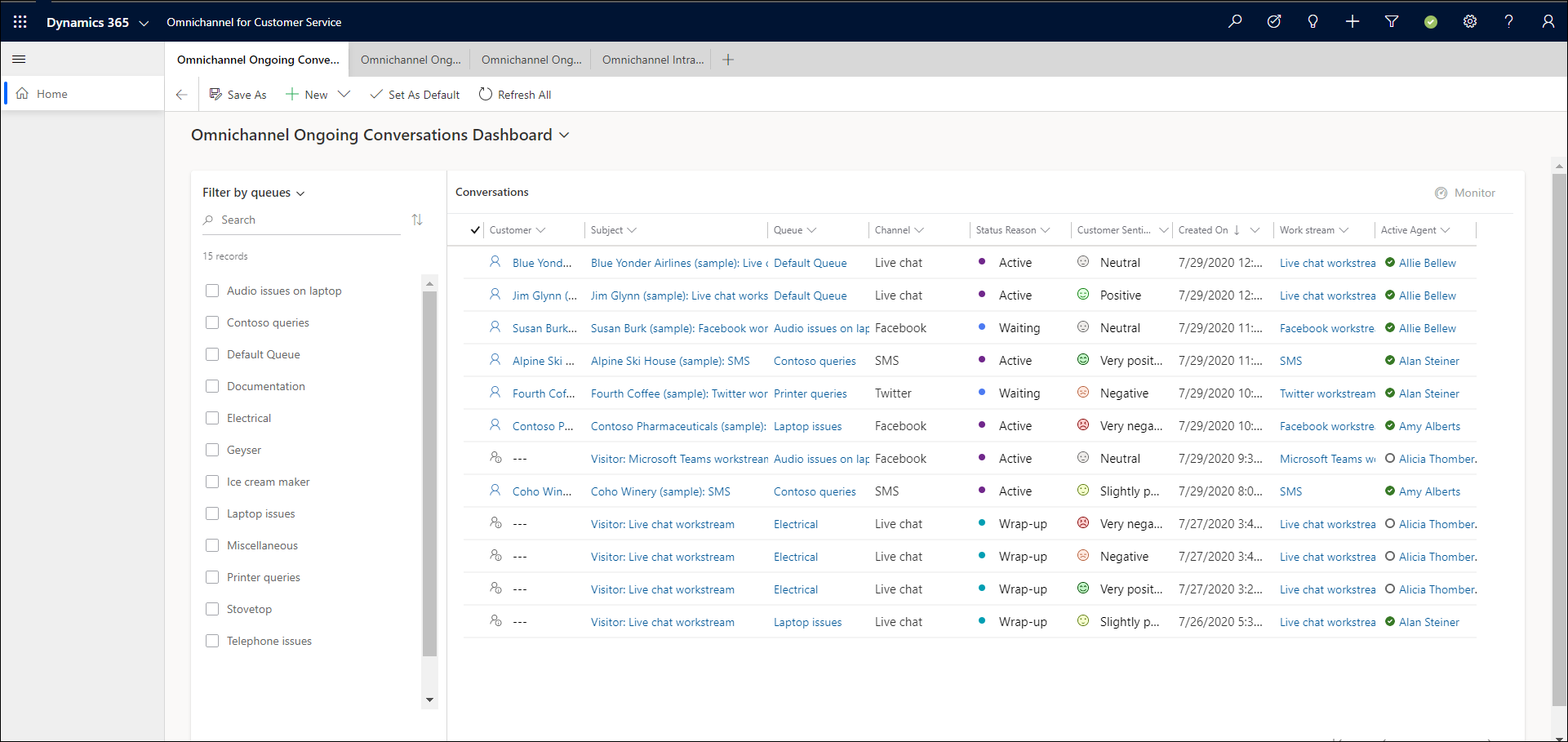Click the neutral sentiment face in Susan Burk row
The height and width of the screenshot is (742, 1568).
(1083, 327)
